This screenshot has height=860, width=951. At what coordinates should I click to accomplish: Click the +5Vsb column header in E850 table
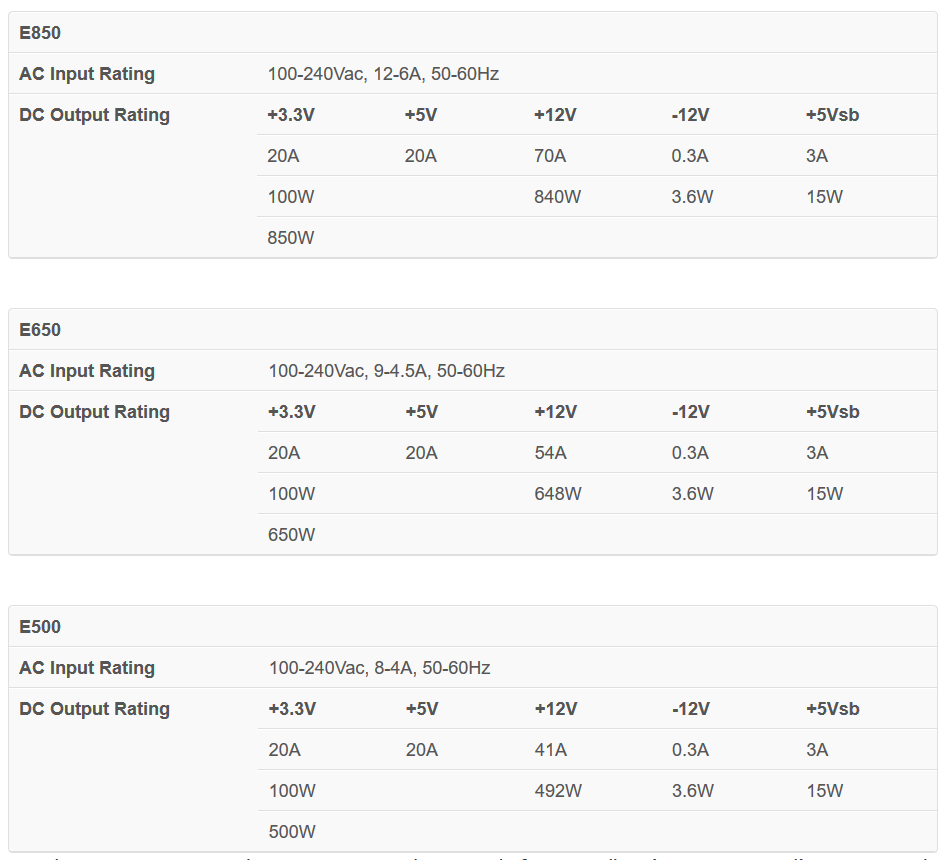832,115
